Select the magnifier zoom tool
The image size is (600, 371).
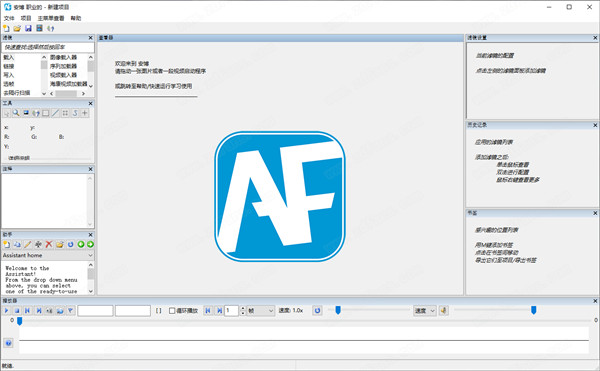click(16, 113)
